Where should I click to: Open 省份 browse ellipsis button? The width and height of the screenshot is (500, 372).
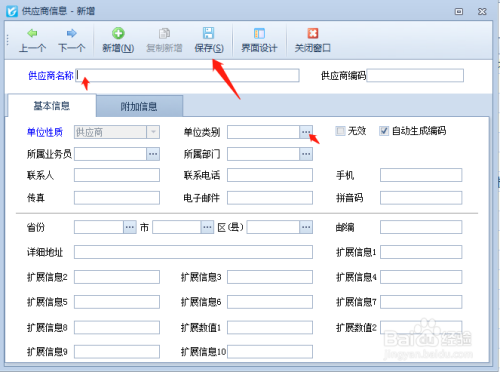click(130, 227)
